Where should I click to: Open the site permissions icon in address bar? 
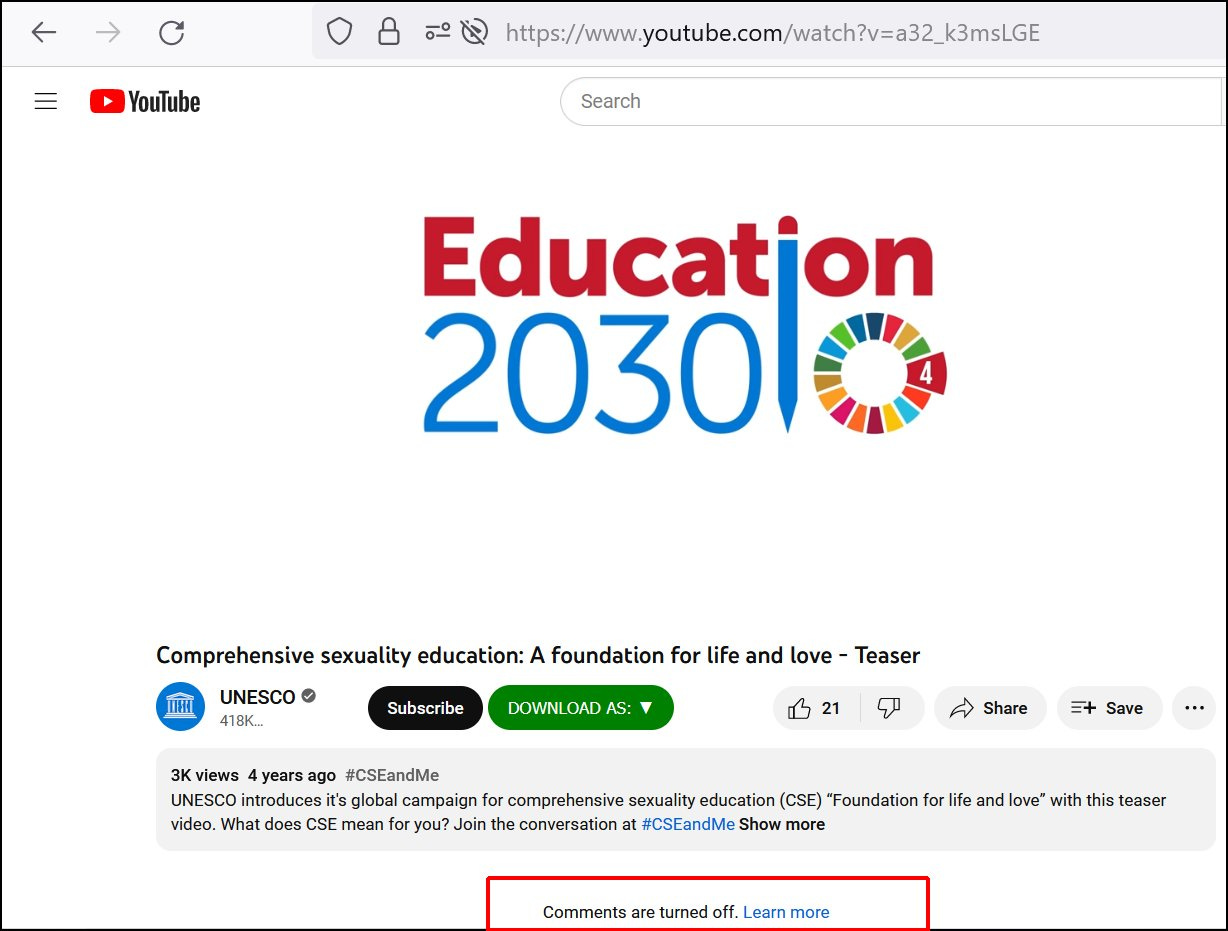pos(438,33)
